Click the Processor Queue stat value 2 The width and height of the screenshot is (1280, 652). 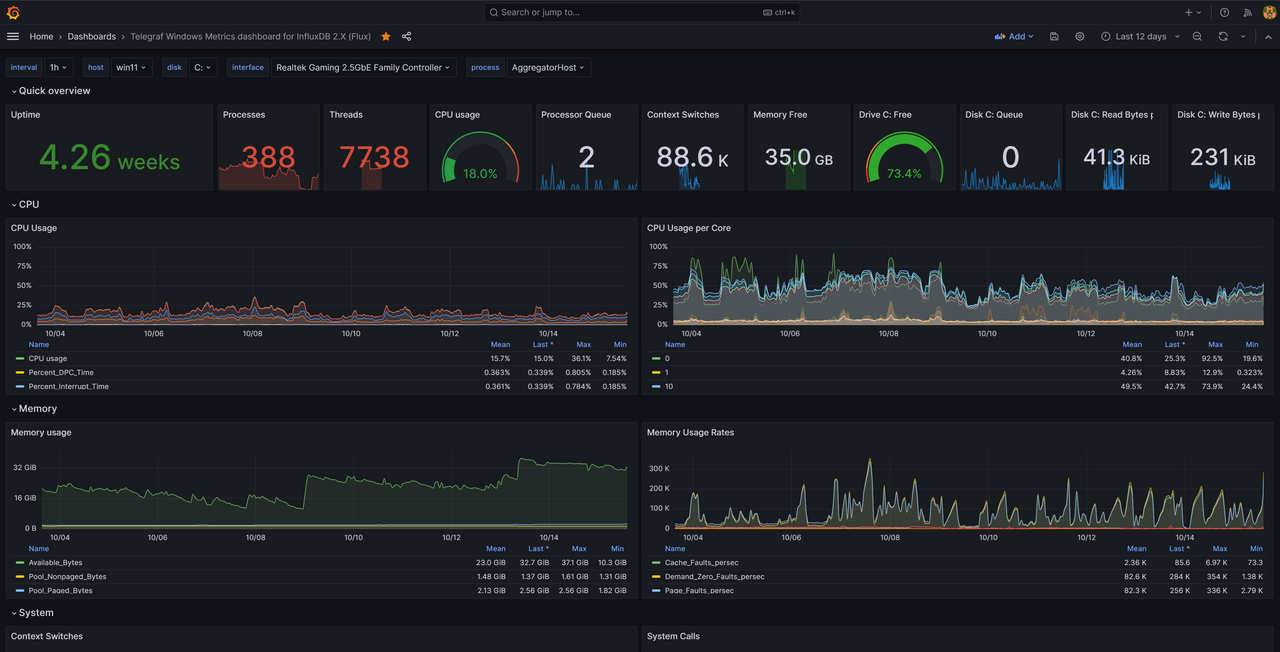pyautogui.click(x=587, y=158)
